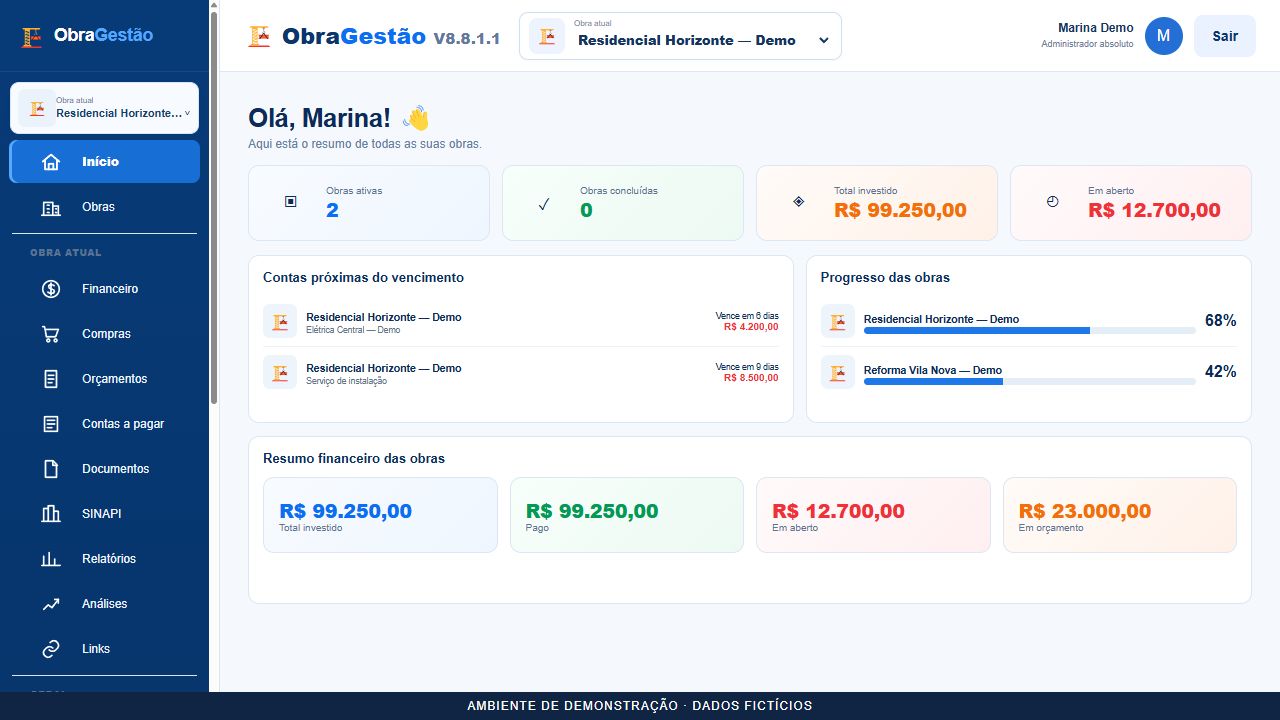Click the Compras shopping cart icon
Image resolution: width=1280 pixels, height=720 pixels.
[x=51, y=334]
